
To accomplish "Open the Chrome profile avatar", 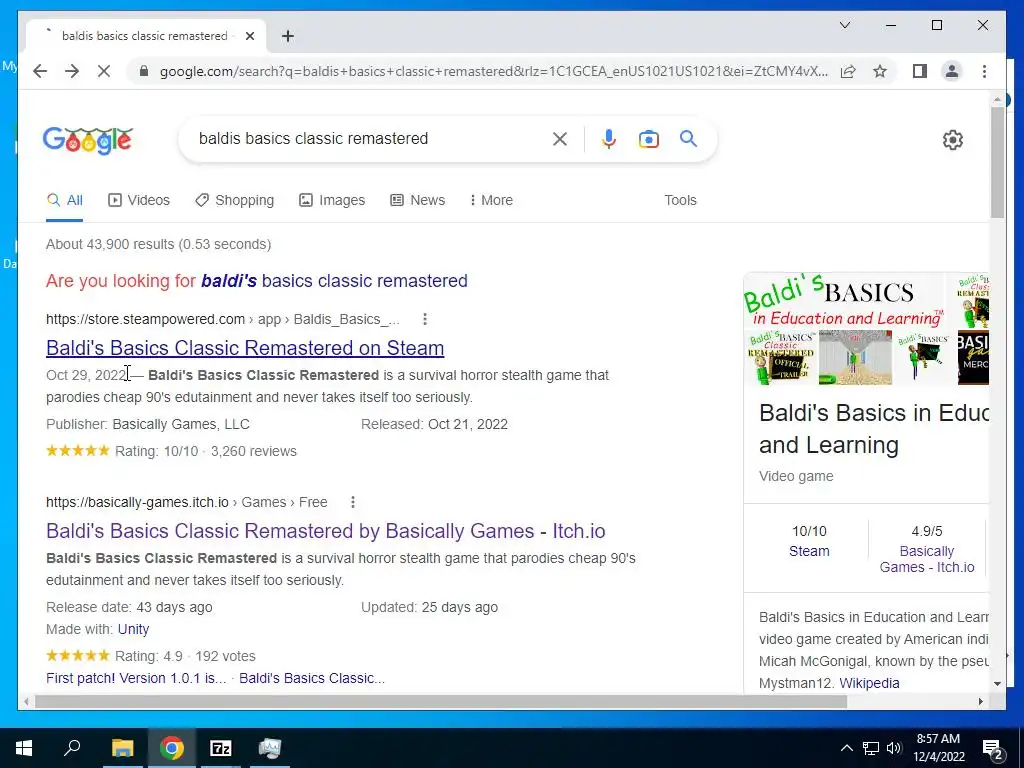I will click(x=952, y=71).
